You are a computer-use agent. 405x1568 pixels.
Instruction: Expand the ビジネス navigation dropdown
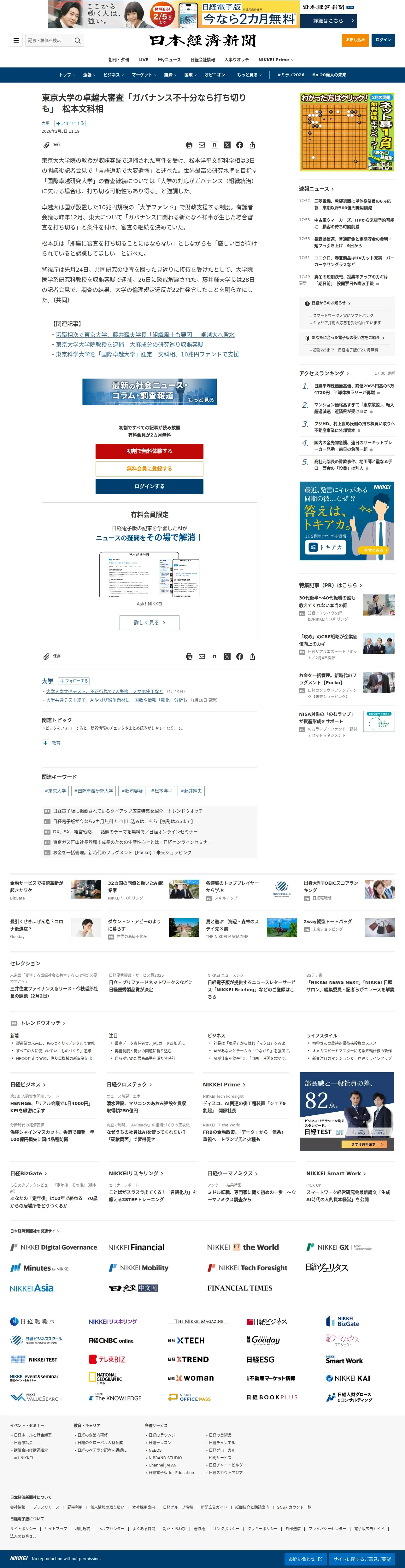click(x=114, y=75)
